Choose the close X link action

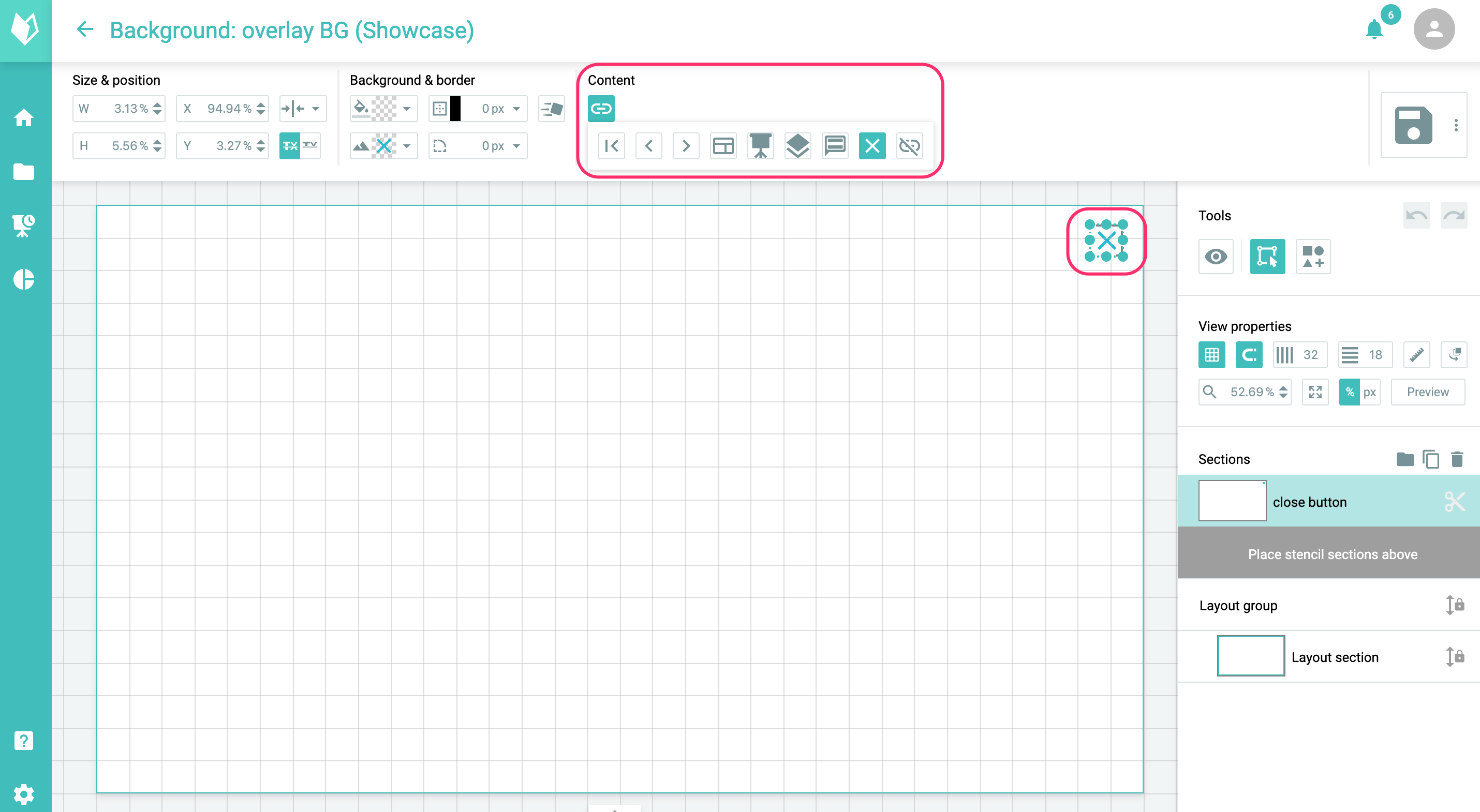coord(872,146)
